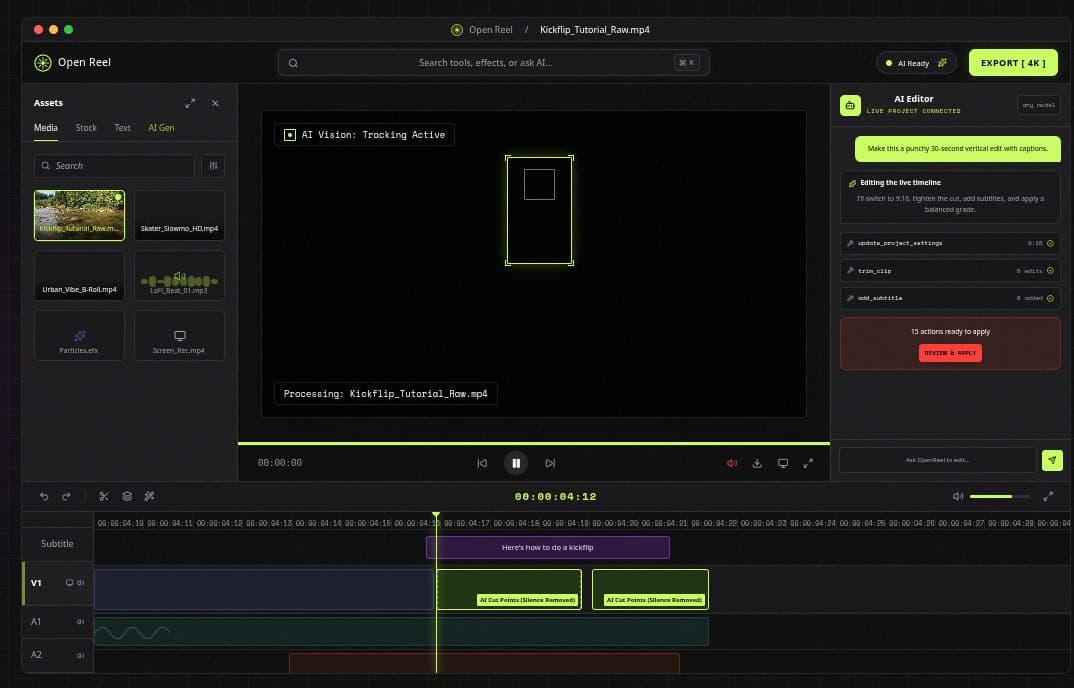Viewport: 1074px width, 688px height.
Task: Click the AI Editor robot icon
Action: tap(850, 105)
